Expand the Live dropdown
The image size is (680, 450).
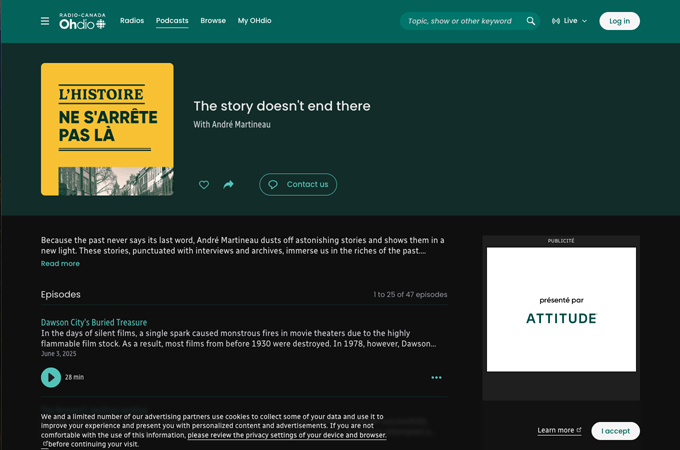(x=569, y=21)
